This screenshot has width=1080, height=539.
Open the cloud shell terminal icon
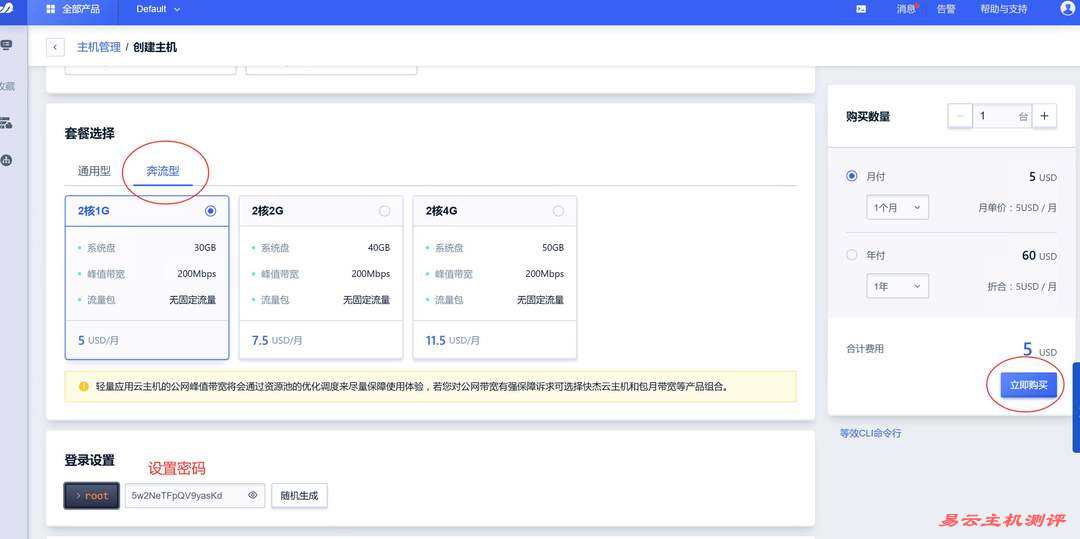861,9
